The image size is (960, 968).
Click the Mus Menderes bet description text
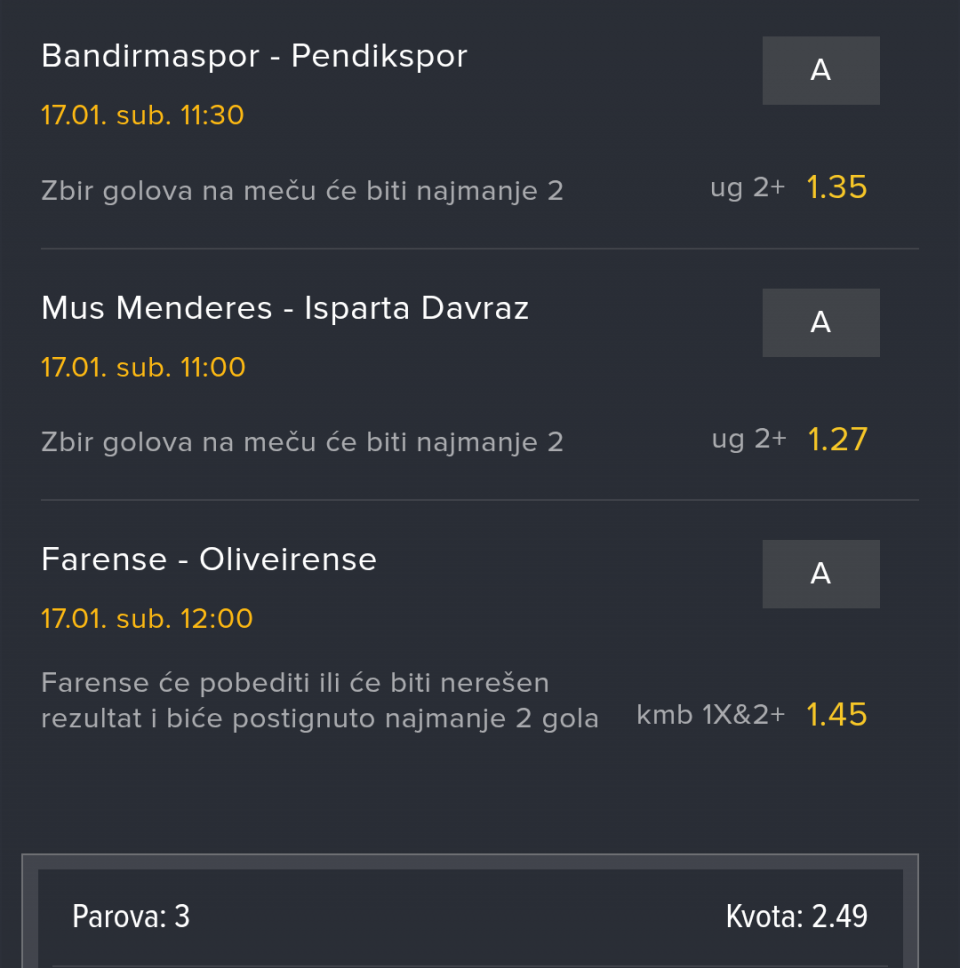[302, 442]
